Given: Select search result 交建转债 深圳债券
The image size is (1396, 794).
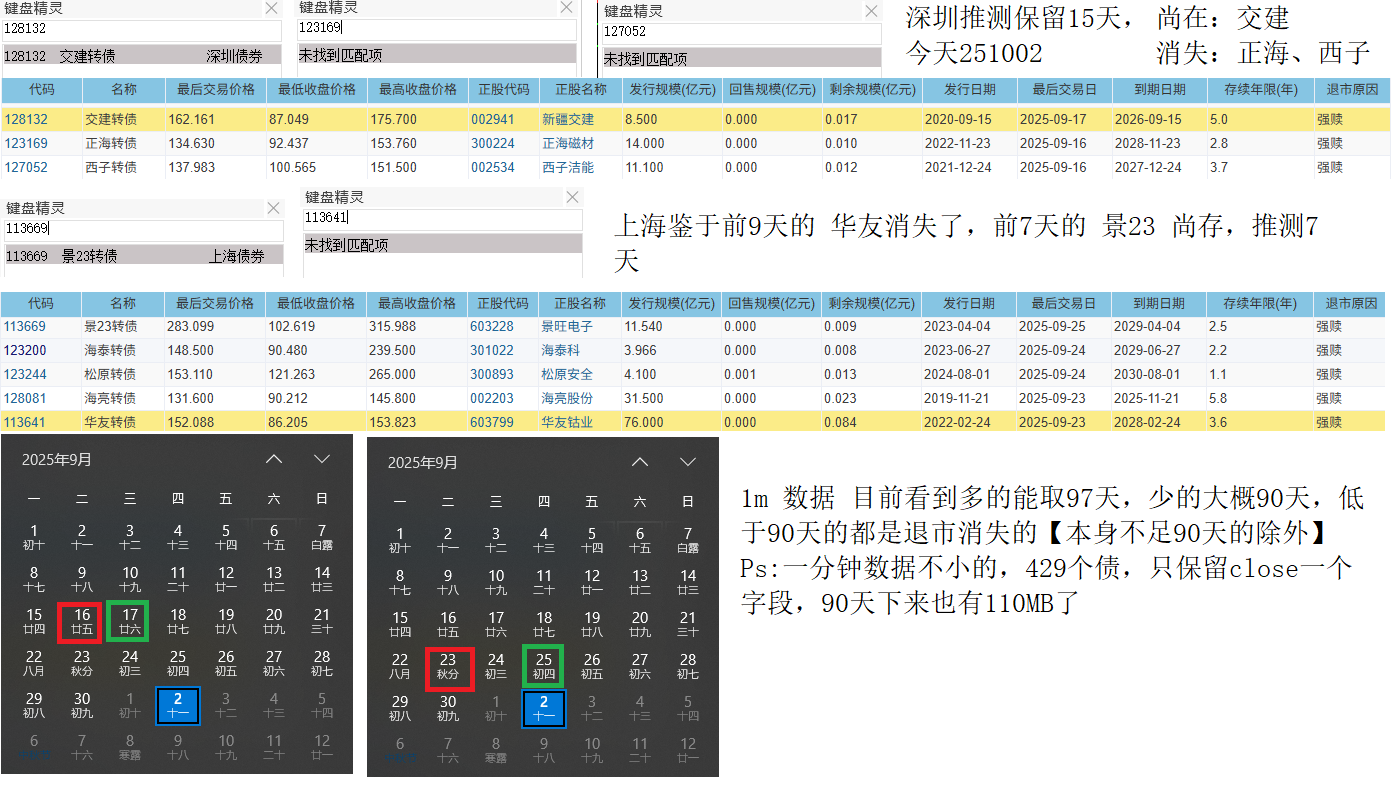Looking at the screenshot, I should [142, 56].
